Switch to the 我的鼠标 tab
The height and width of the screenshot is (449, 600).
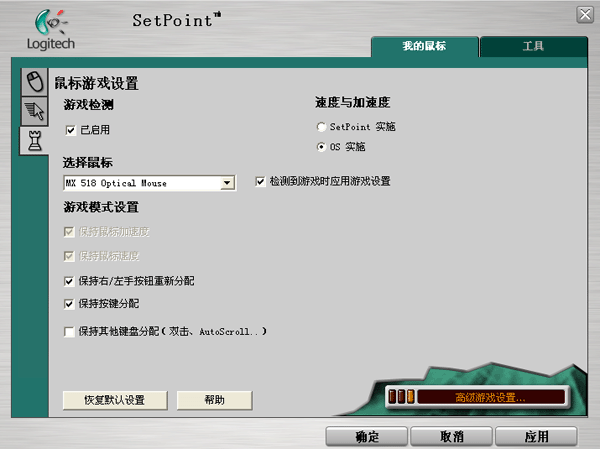pos(424,46)
